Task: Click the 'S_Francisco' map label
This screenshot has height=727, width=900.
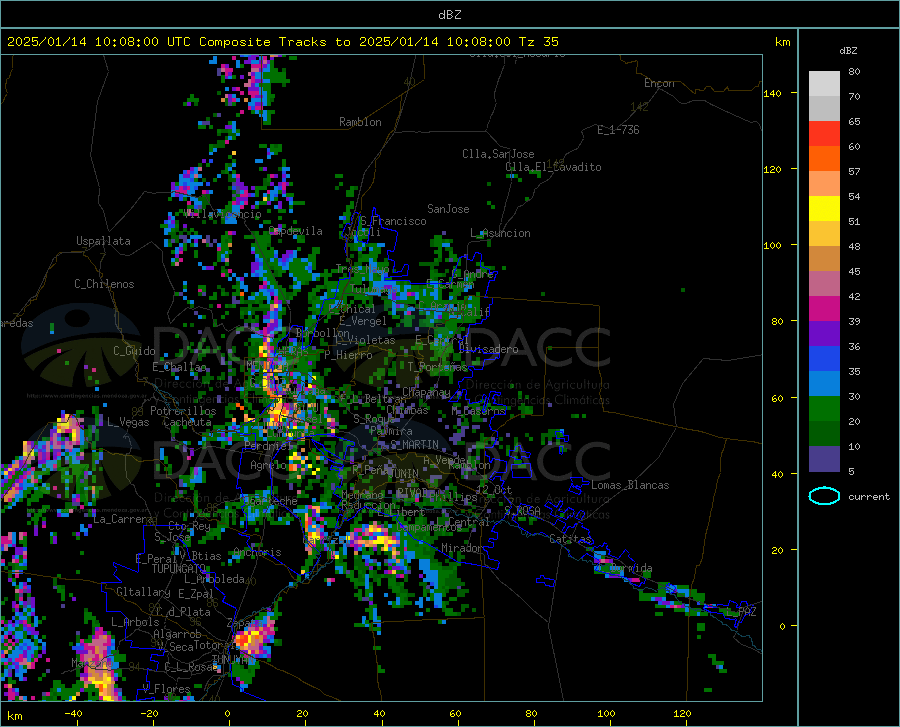Action: (393, 221)
